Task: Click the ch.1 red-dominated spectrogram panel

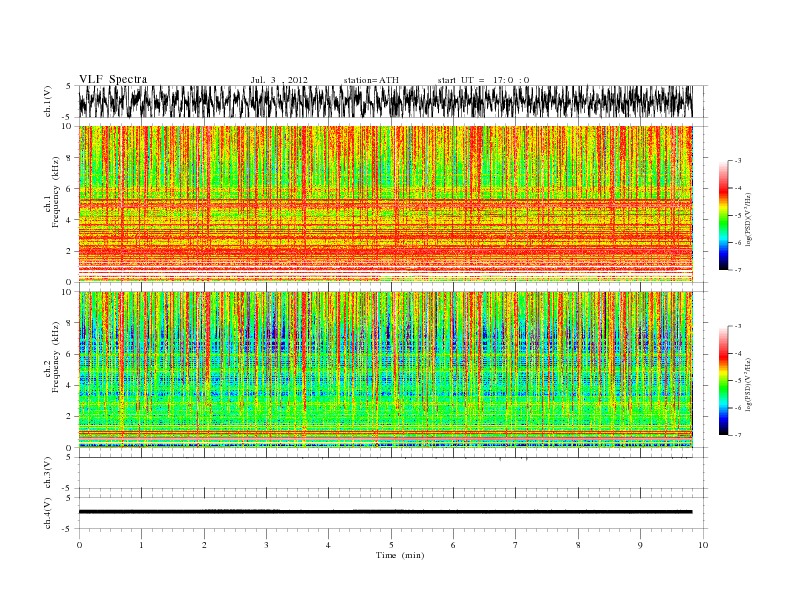Action: (x=386, y=204)
